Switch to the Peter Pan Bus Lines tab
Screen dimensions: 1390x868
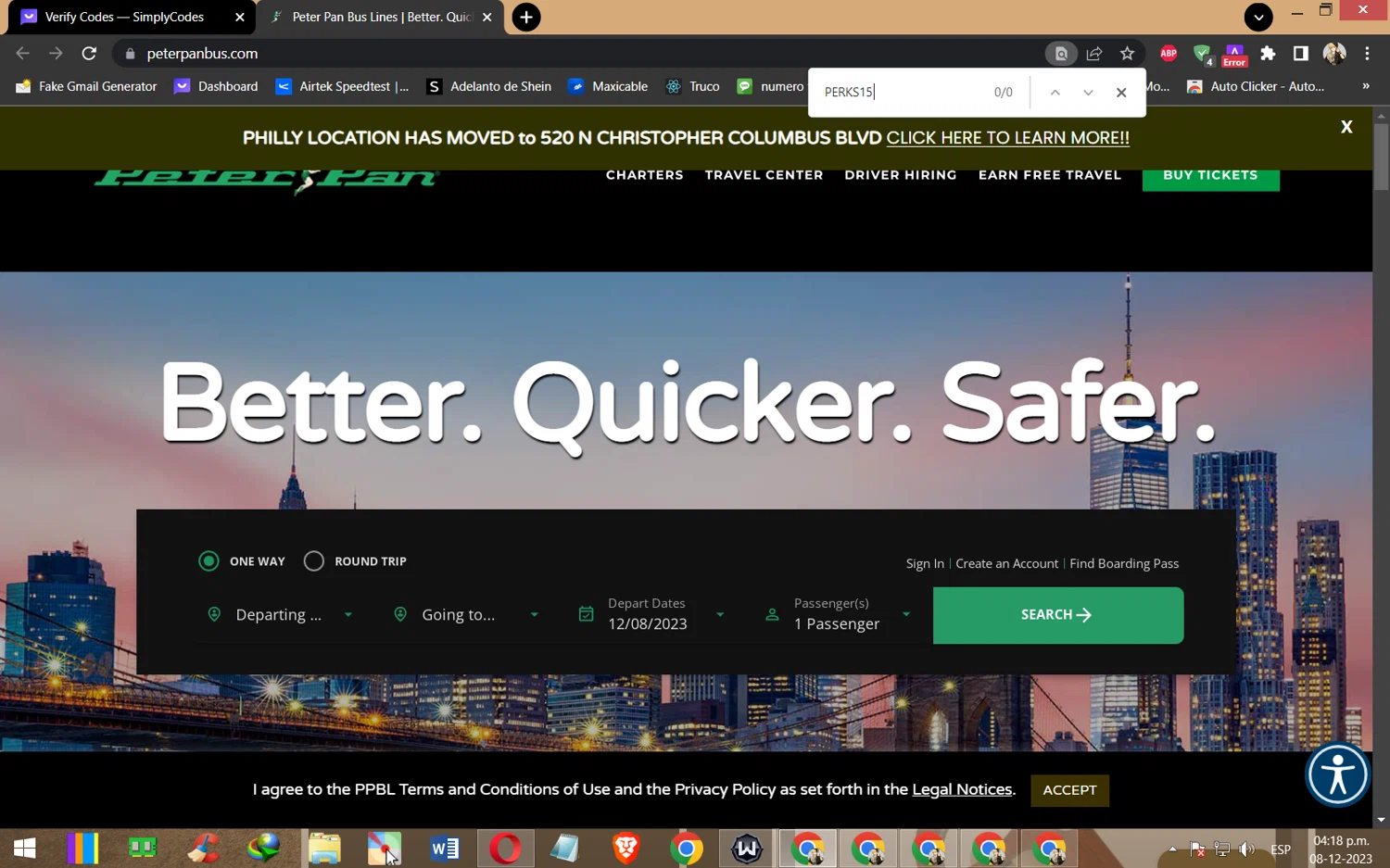click(381, 17)
